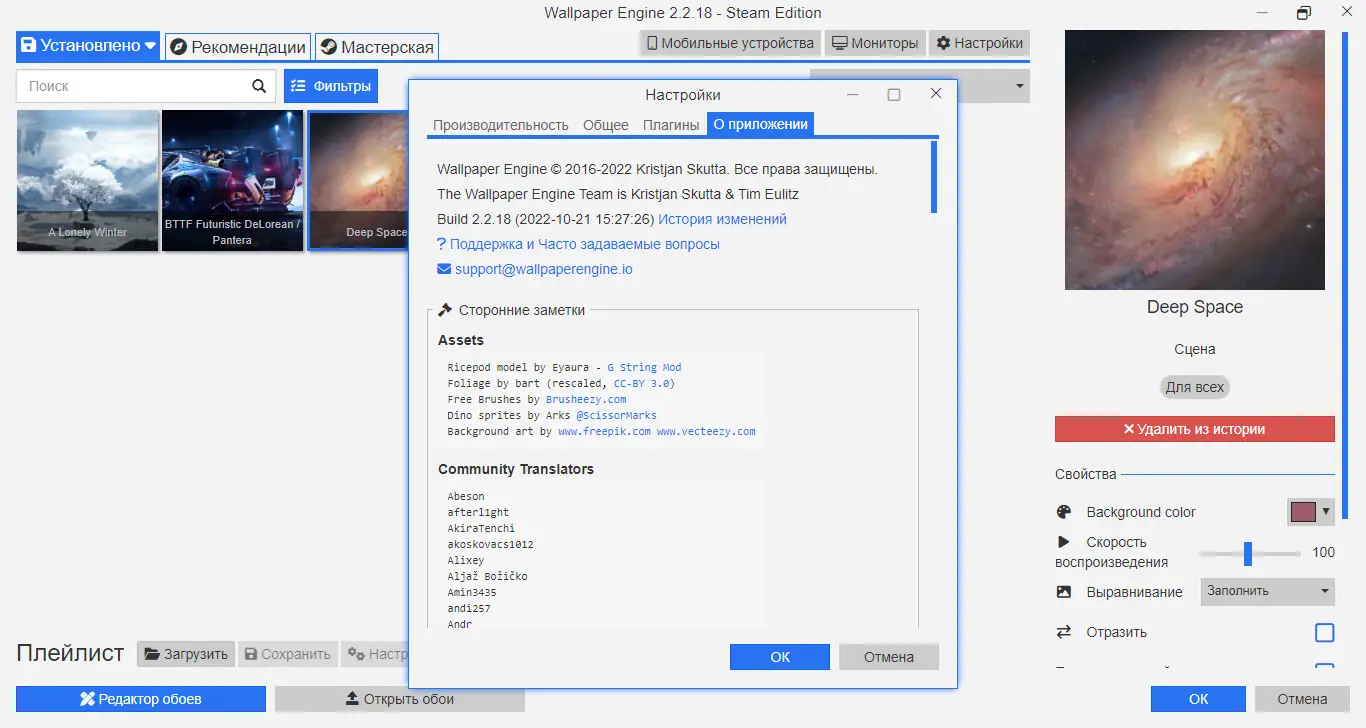Click the hammer icon beside Сторонние заметки
Image resolution: width=1366 pixels, height=728 pixels.
click(445, 310)
